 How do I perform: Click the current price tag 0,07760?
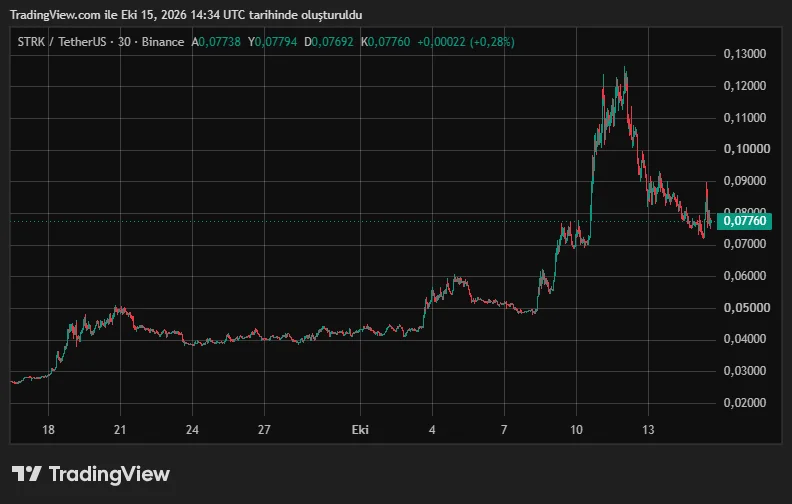pos(744,221)
